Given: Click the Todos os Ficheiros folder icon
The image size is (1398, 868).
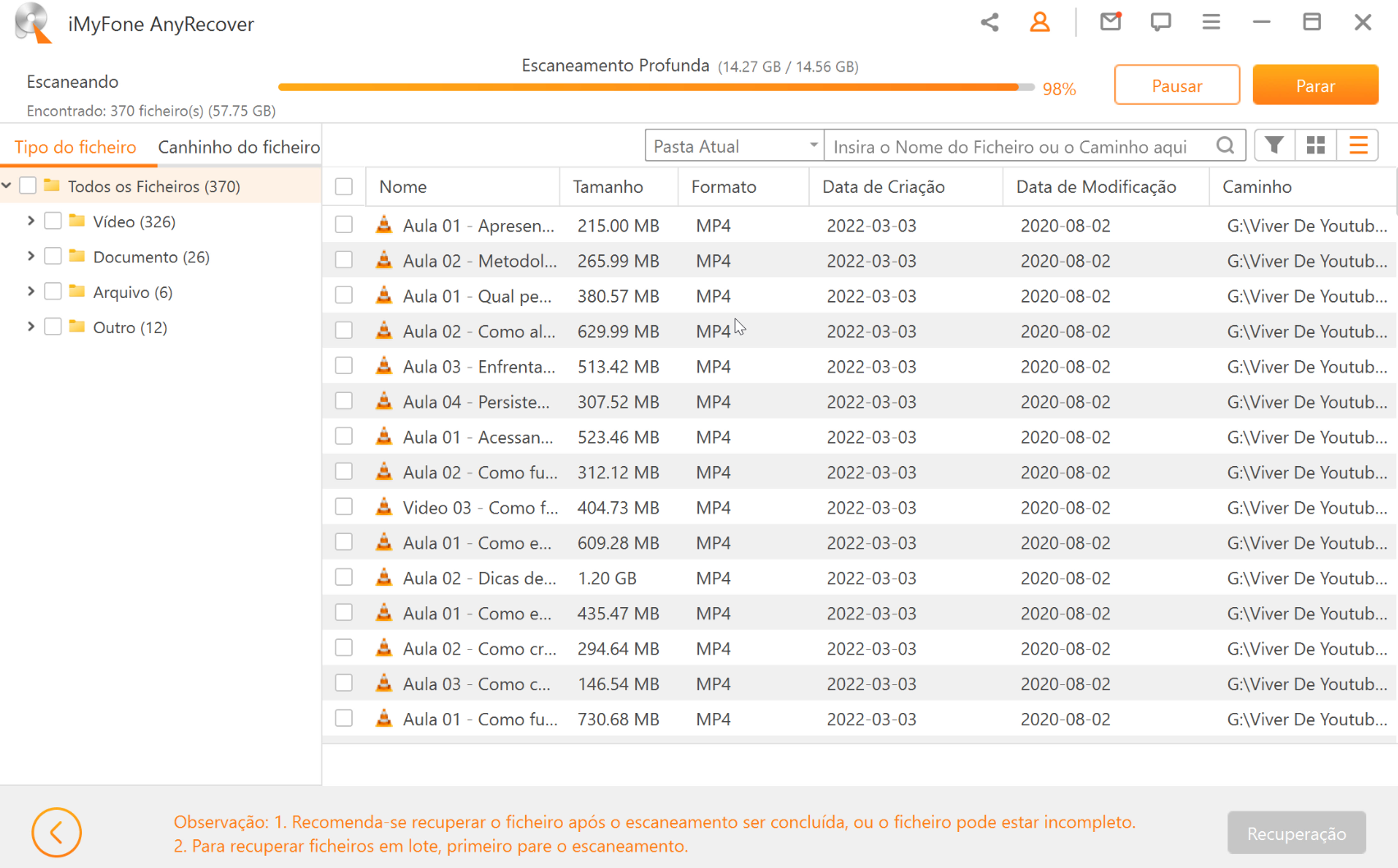Looking at the screenshot, I should coord(52,185).
